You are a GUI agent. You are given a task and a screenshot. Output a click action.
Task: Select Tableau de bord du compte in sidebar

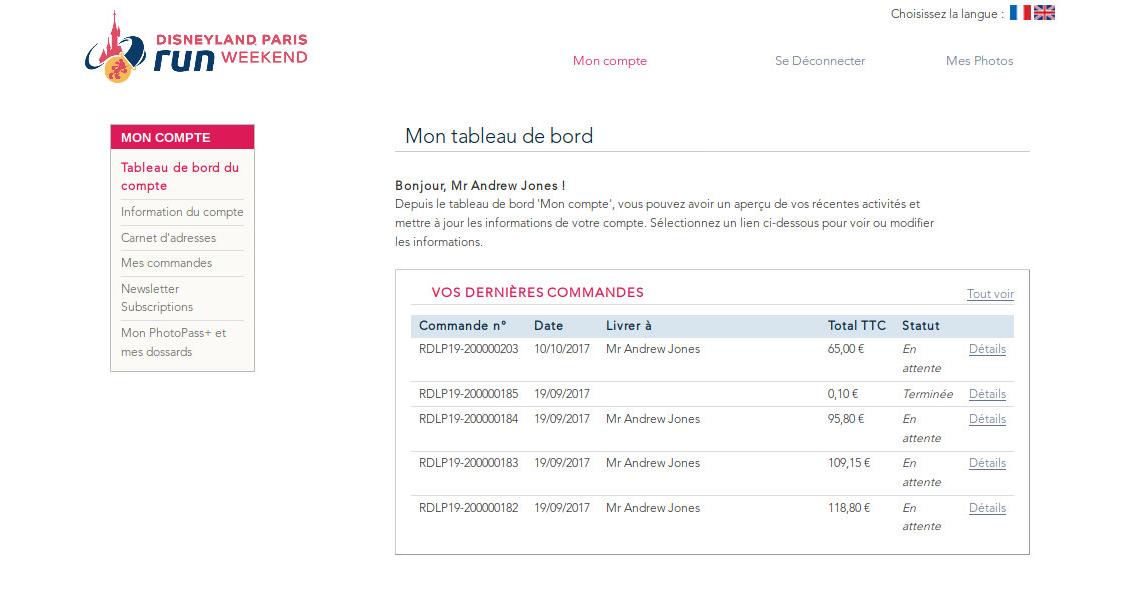click(x=180, y=176)
